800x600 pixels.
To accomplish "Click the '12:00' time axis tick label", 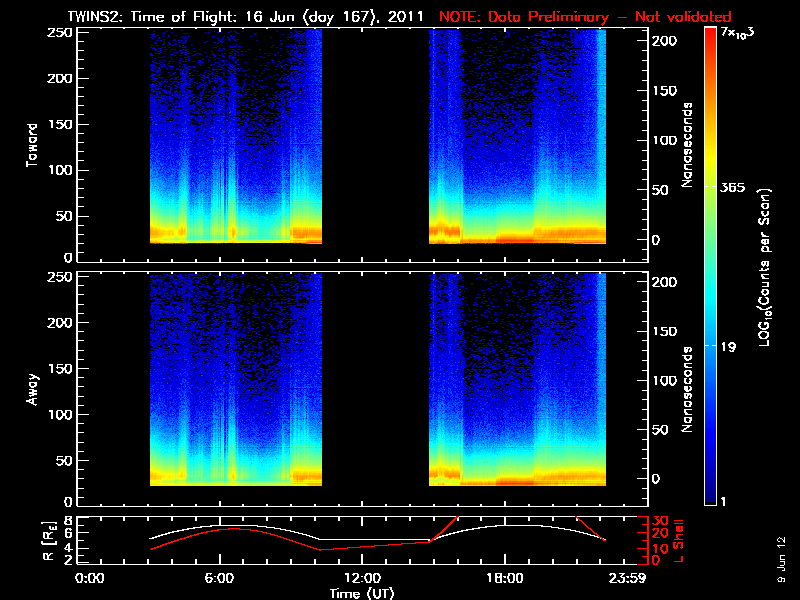I will [362, 578].
